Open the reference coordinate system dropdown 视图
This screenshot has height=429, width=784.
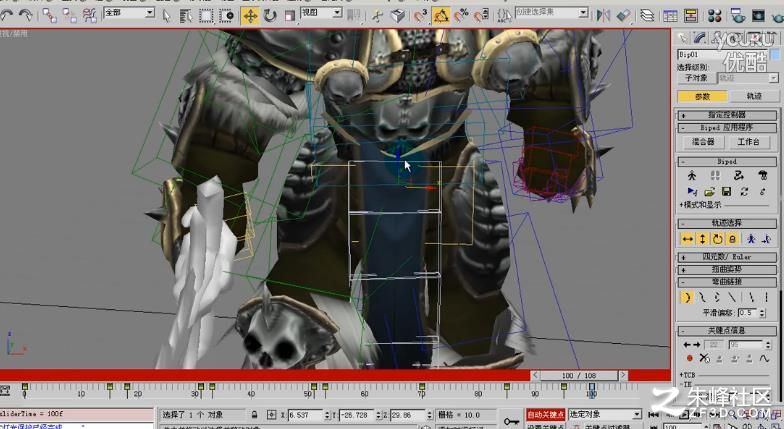click(321, 13)
